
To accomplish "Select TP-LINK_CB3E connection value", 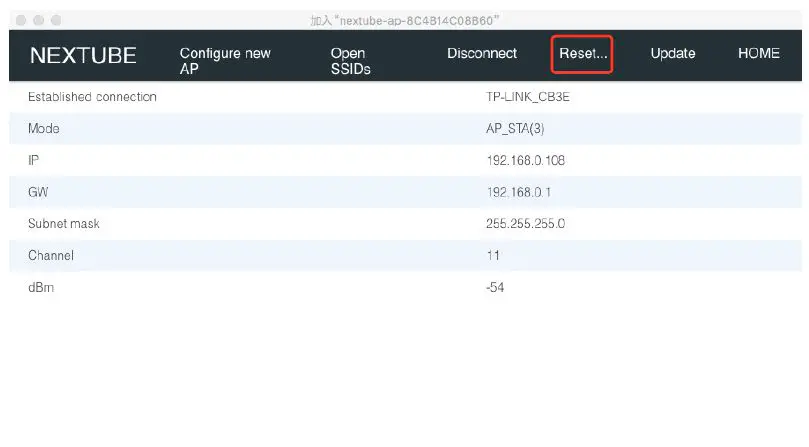I will [x=528, y=97].
